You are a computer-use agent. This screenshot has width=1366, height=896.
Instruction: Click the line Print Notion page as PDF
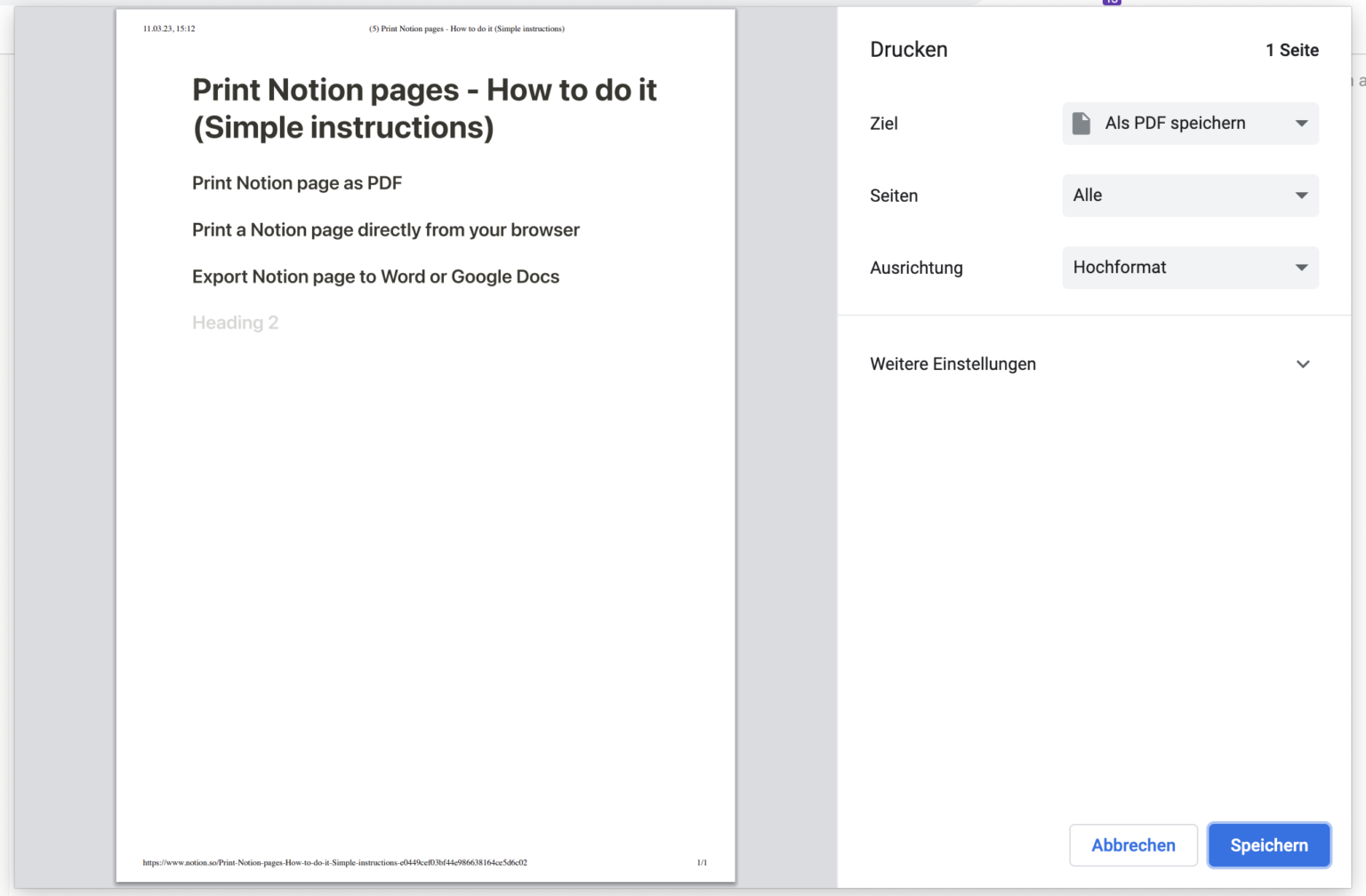[297, 183]
